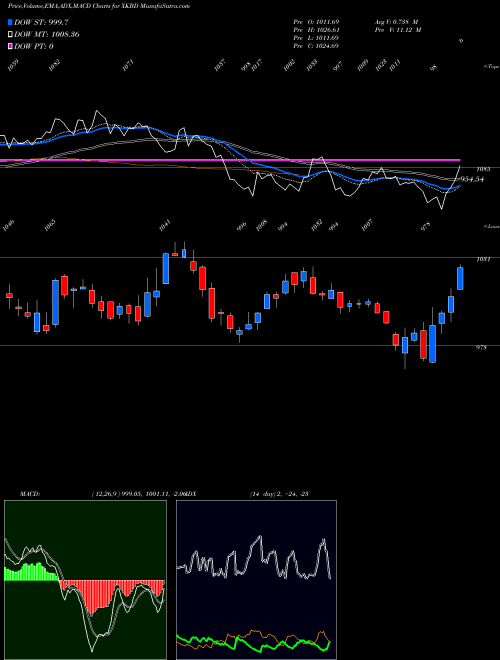Click the '1041' low label above the candles
The width and height of the screenshot is (500, 660).
pos(164,226)
